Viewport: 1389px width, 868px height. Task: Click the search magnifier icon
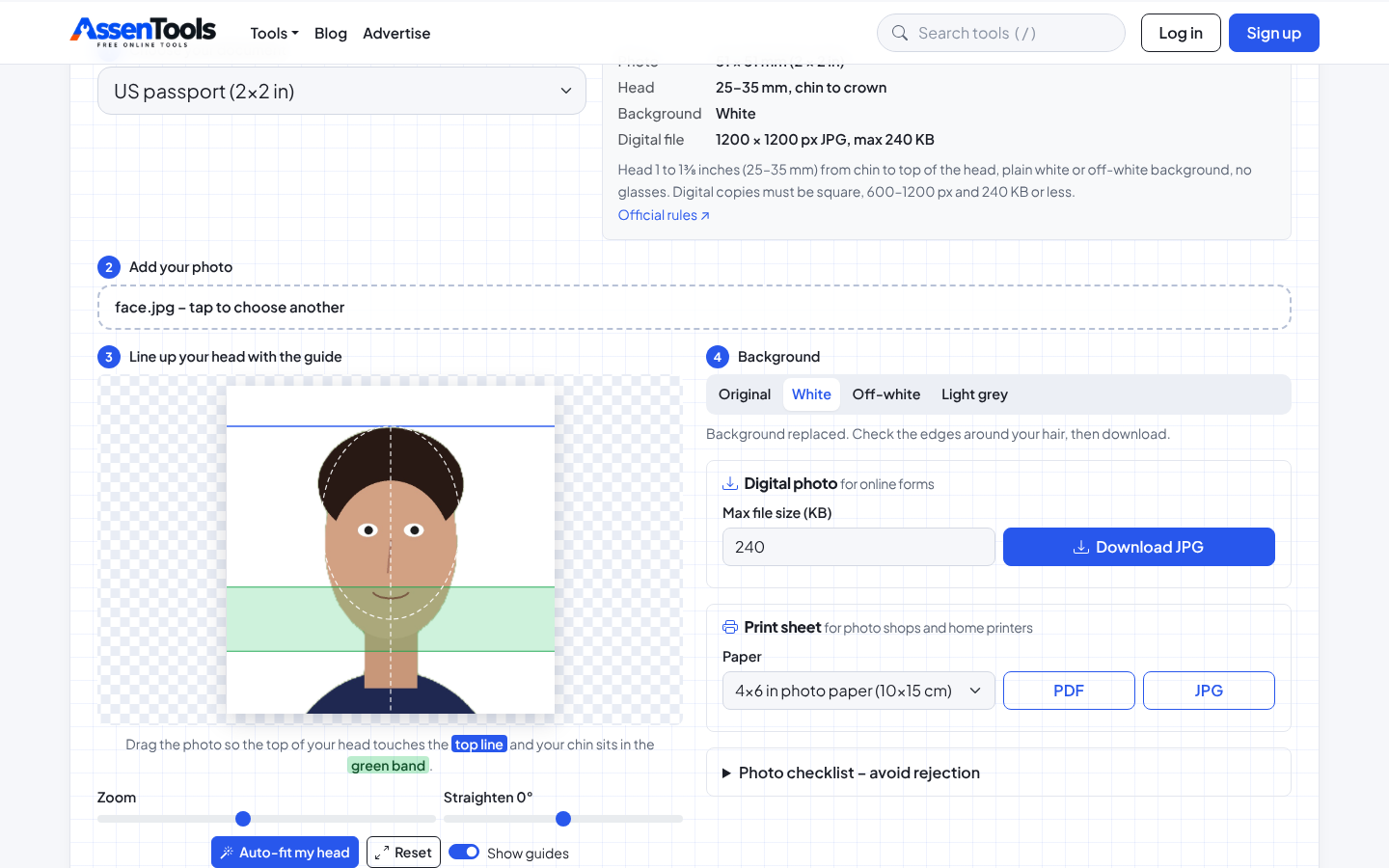[x=900, y=33]
